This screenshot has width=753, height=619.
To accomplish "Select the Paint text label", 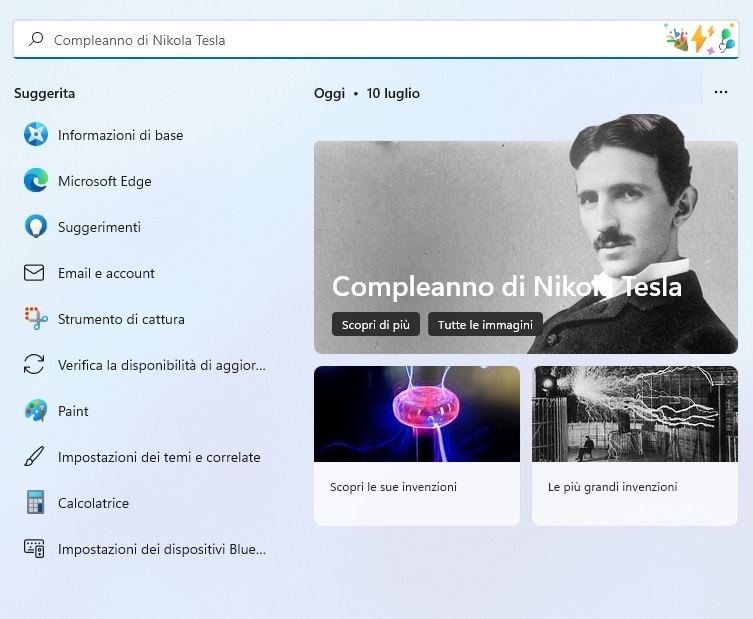I will [x=73, y=411].
